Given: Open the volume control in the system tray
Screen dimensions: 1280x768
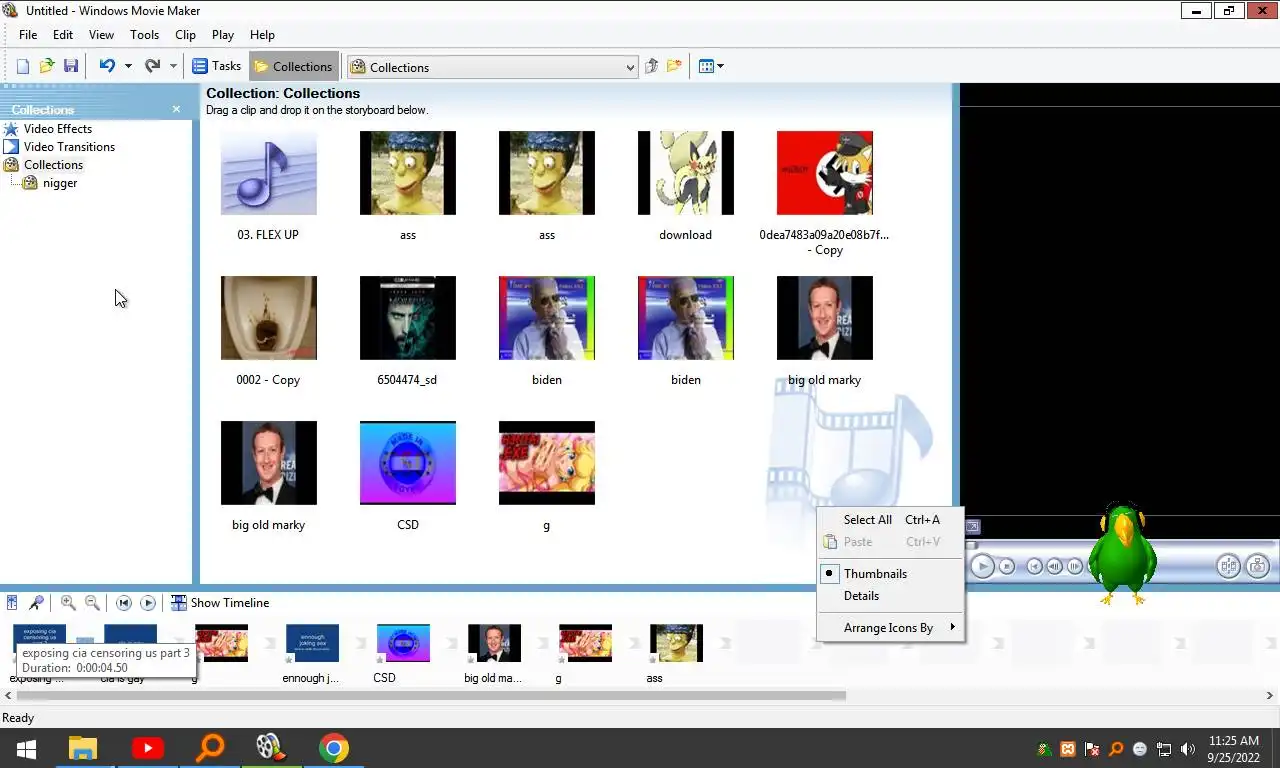Looking at the screenshot, I should pyautogui.click(x=1187, y=749).
